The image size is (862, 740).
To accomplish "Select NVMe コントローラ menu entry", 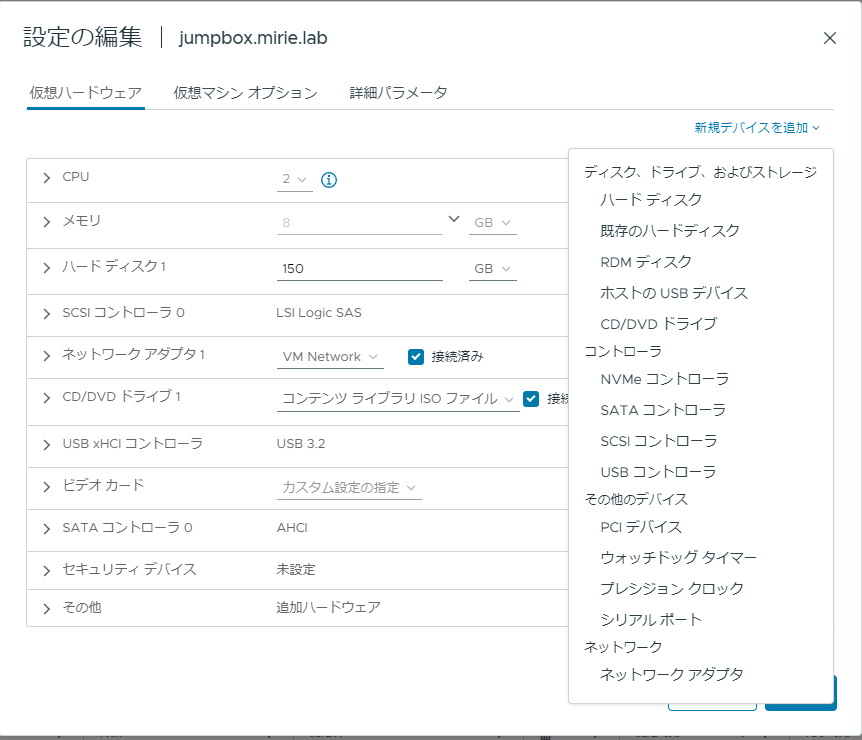I will (x=665, y=379).
